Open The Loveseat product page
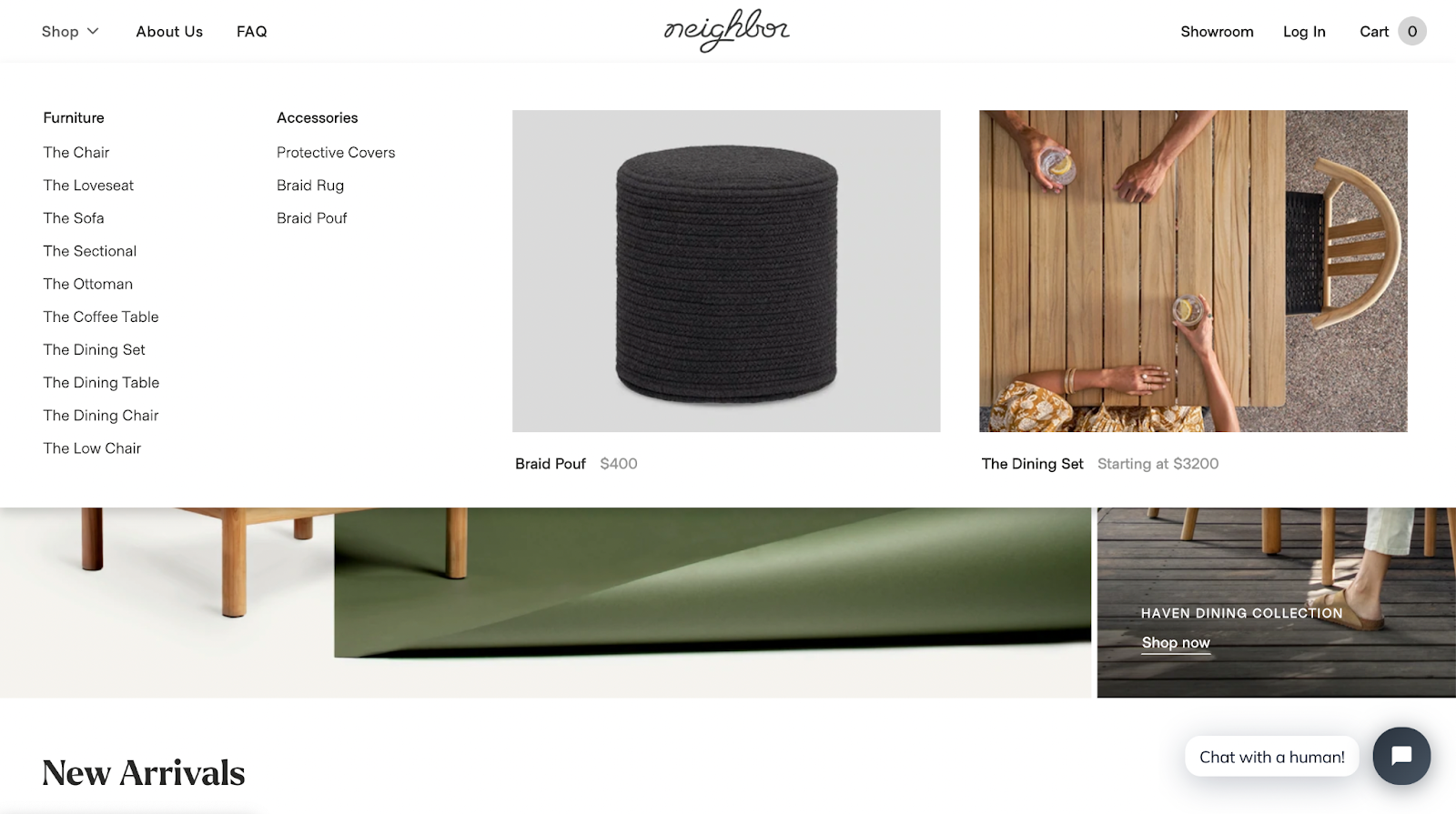 coord(88,186)
